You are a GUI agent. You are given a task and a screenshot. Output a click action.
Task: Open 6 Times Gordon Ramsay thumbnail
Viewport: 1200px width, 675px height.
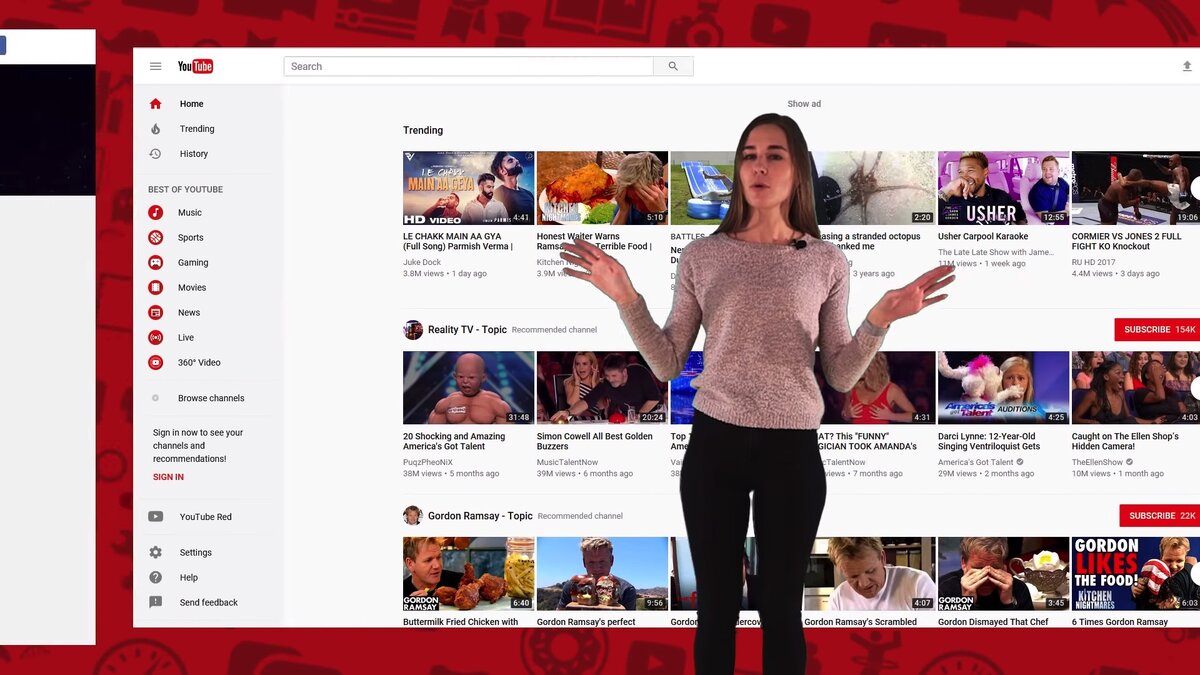[x=1136, y=574]
